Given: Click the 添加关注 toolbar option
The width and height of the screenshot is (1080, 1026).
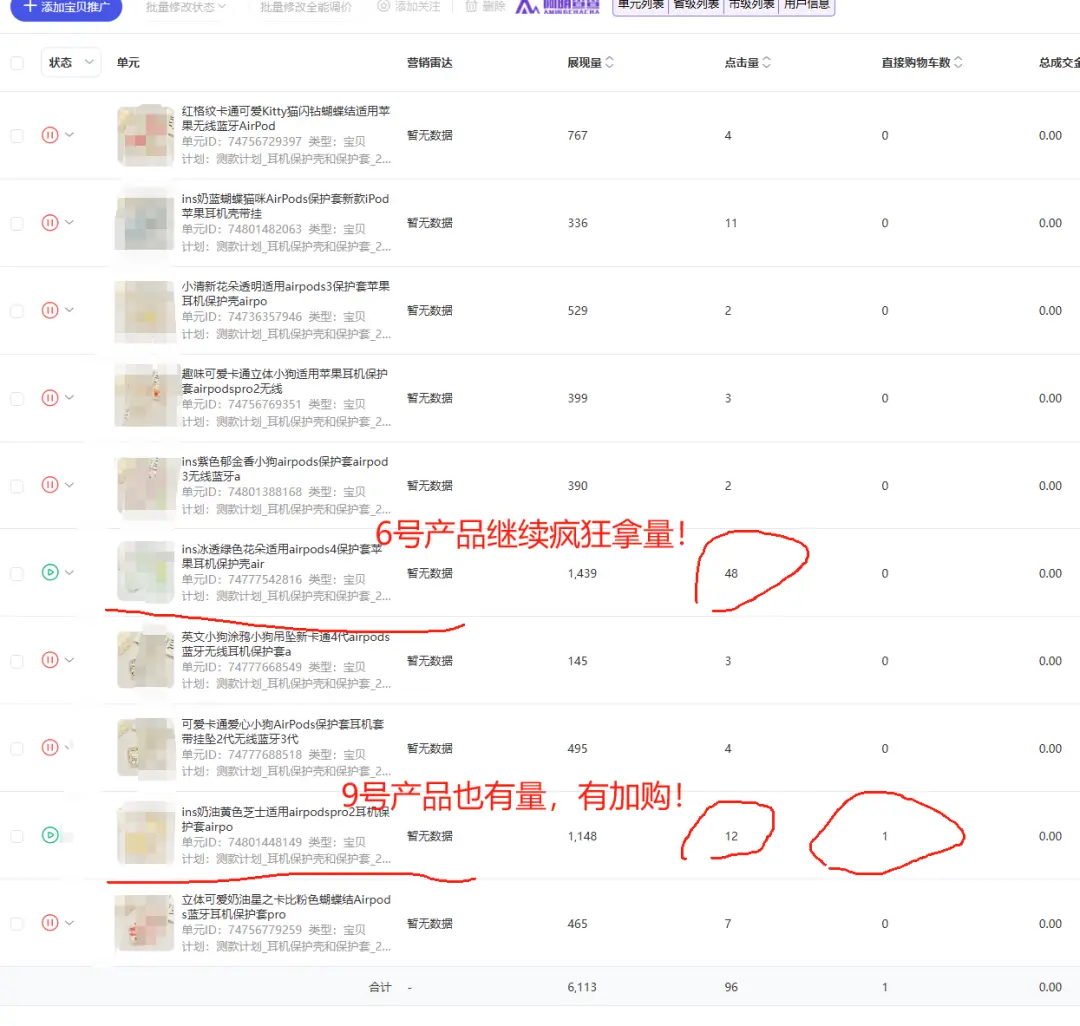Looking at the screenshot, I should pyautogui.click(x=408, y=7).
